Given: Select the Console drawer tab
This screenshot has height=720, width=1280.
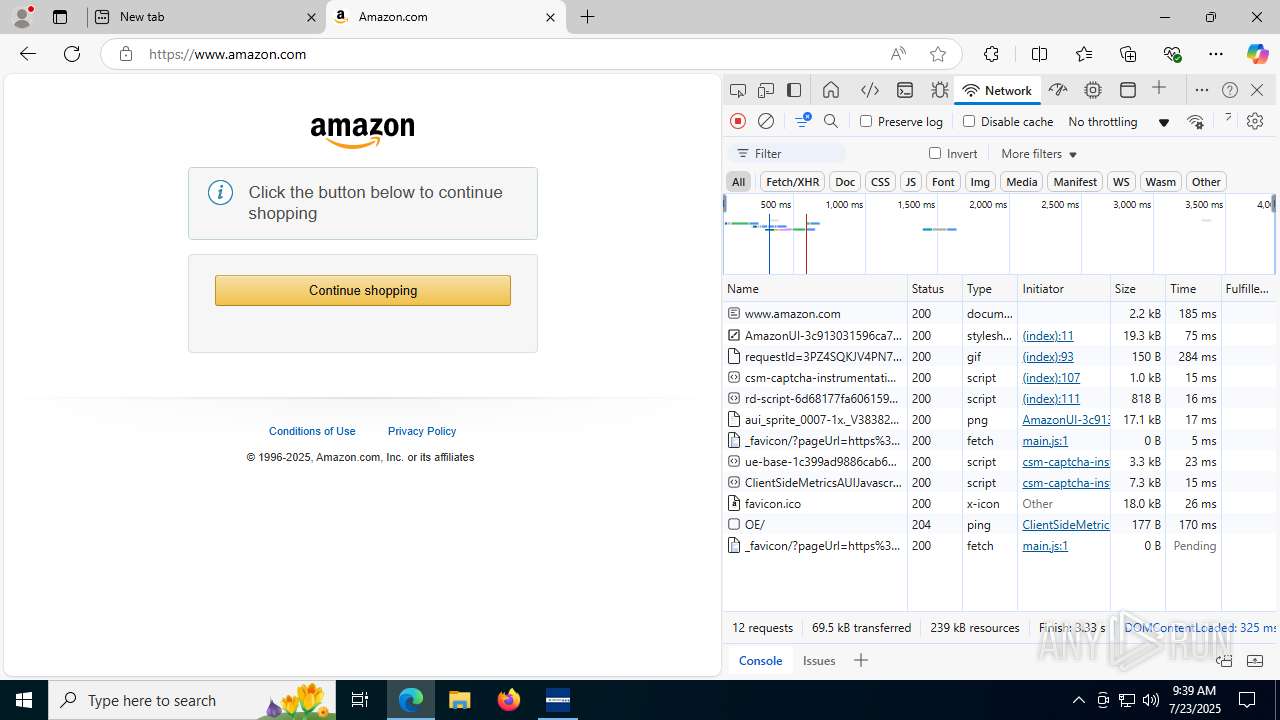Looking at the screenshot, I should 760,660.
